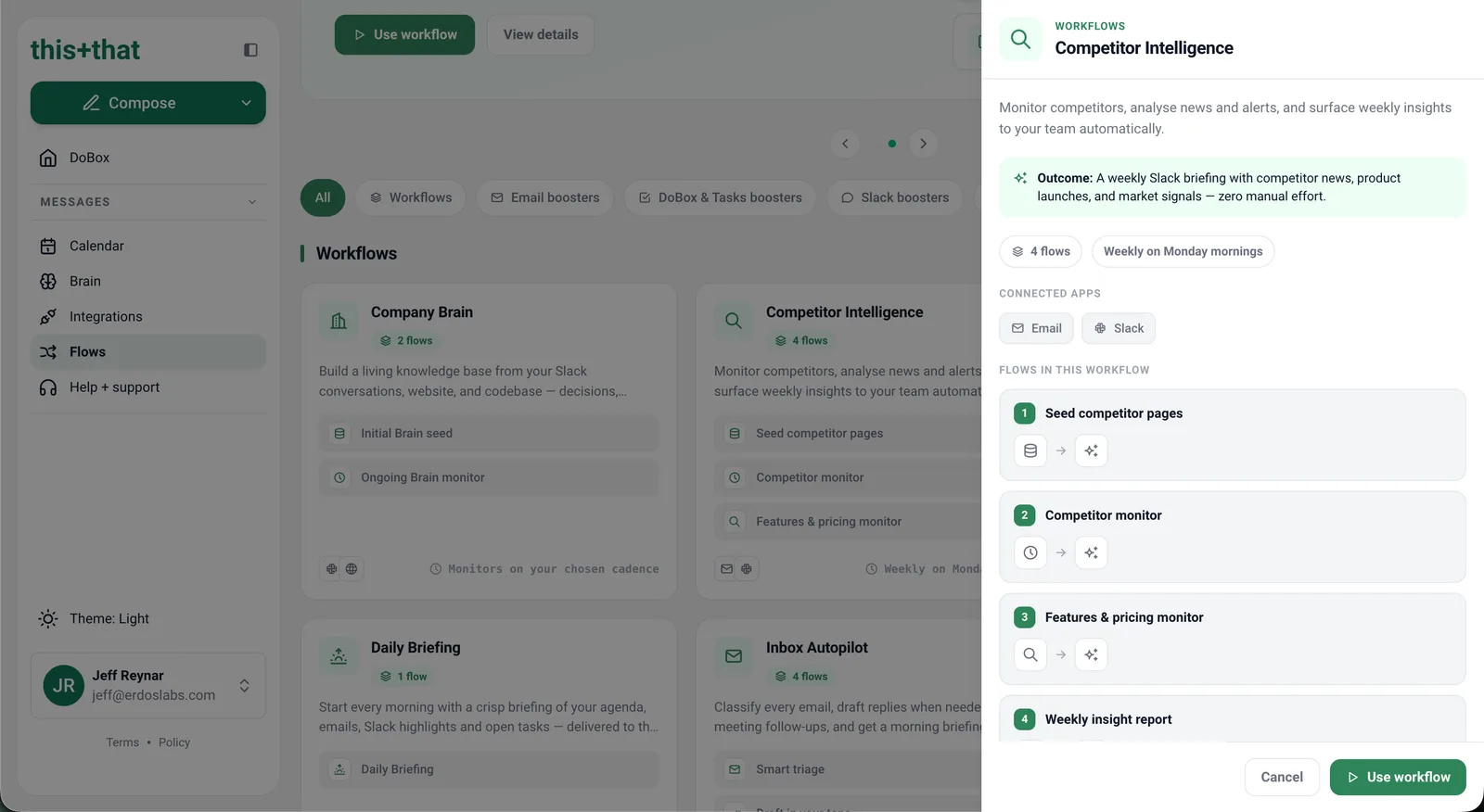This screenshot has width=1484, height=812.
Task: Open Calendar in the sidebar
Action: (148, 246)
